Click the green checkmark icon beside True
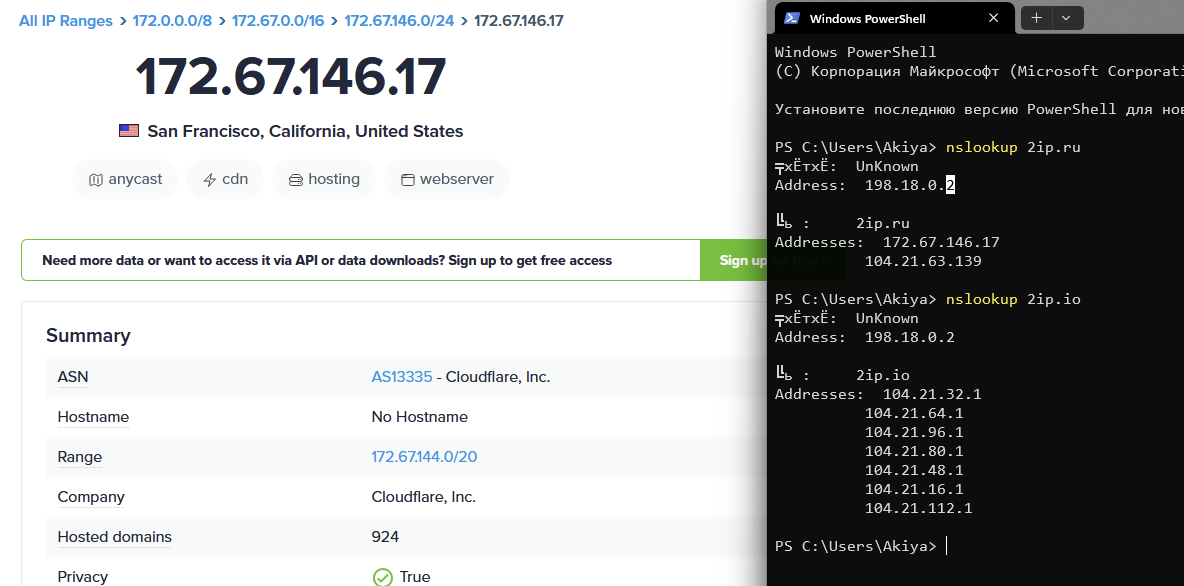Screen dimensions: 1184x586 tap(383, 577)
